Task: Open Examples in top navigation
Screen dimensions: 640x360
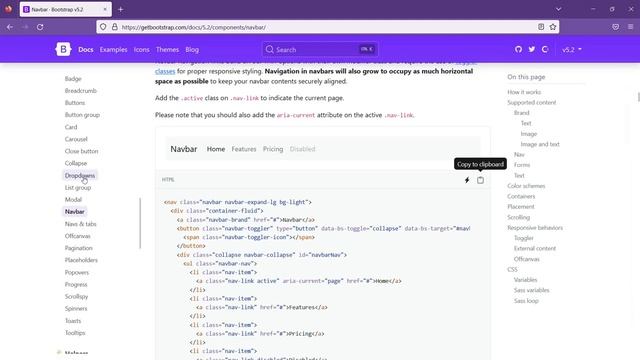Action: (x=113, y=49)
